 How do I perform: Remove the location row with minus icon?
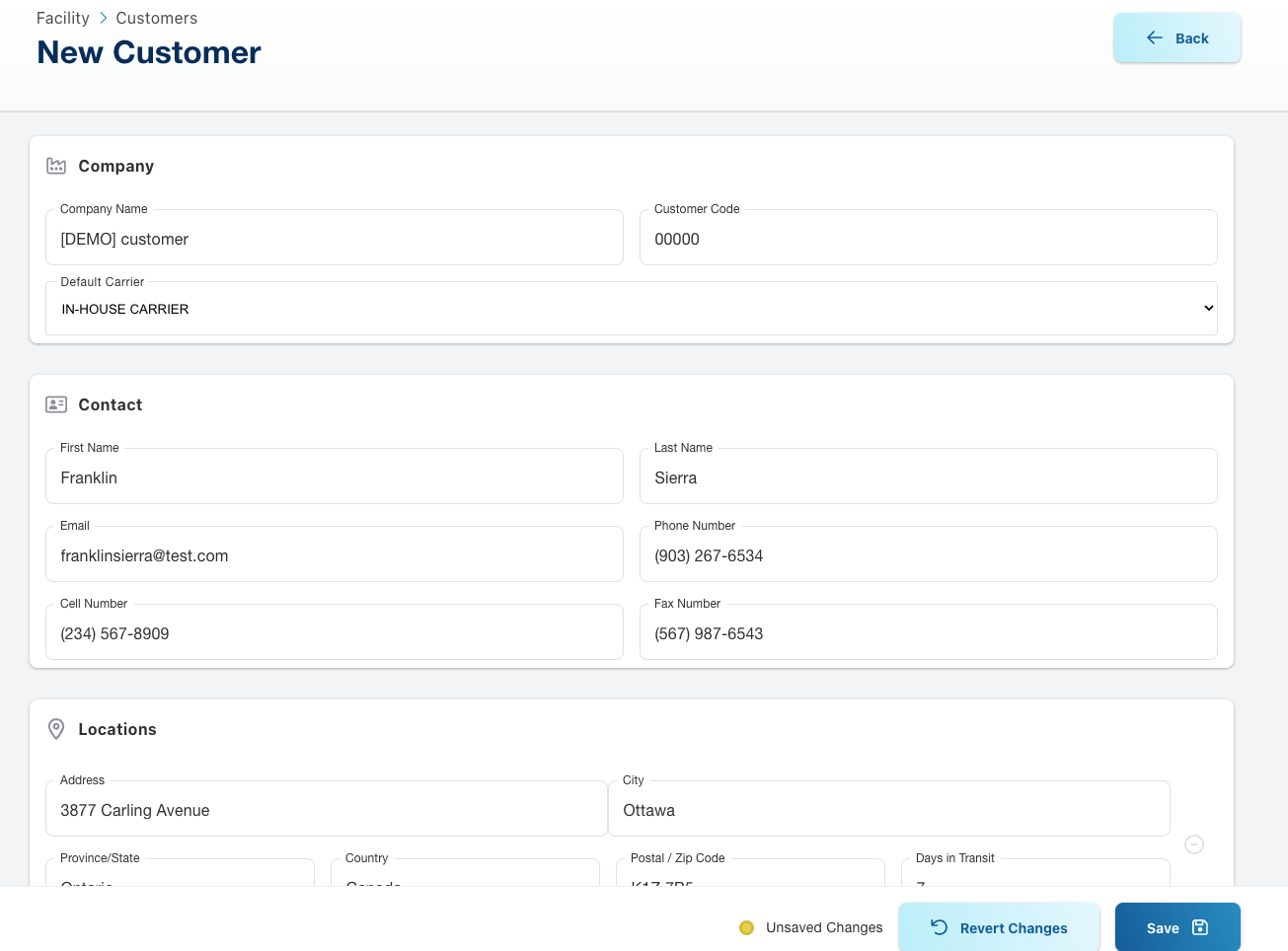pyautogui.click(x=1193, y=844)
